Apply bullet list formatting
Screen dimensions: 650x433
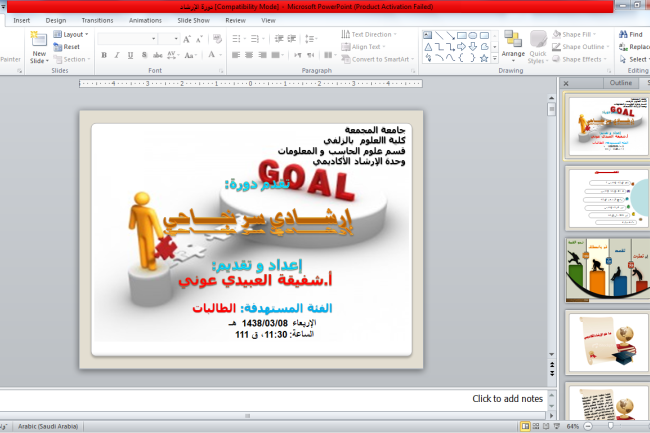238,39
